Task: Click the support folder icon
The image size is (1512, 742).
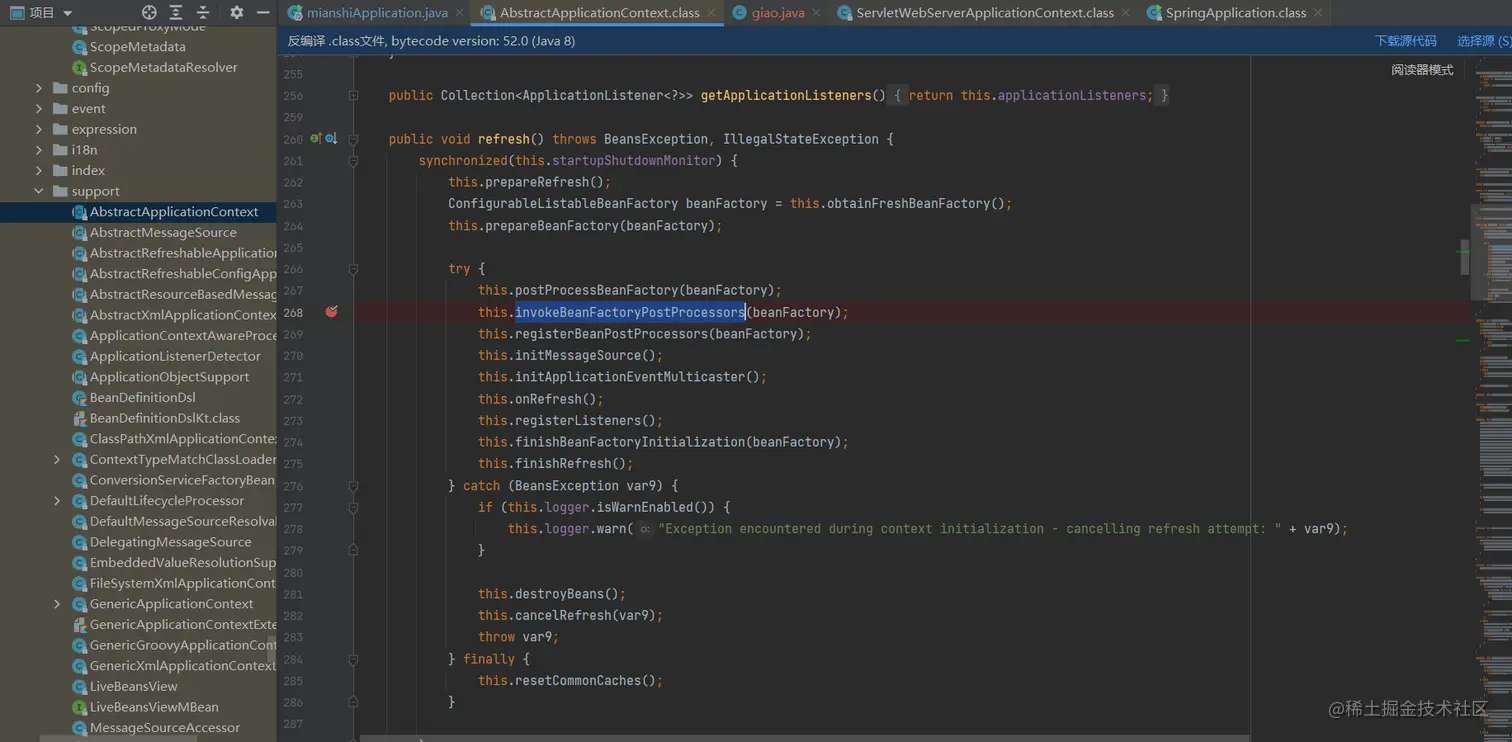Action: tap(60, 191)
